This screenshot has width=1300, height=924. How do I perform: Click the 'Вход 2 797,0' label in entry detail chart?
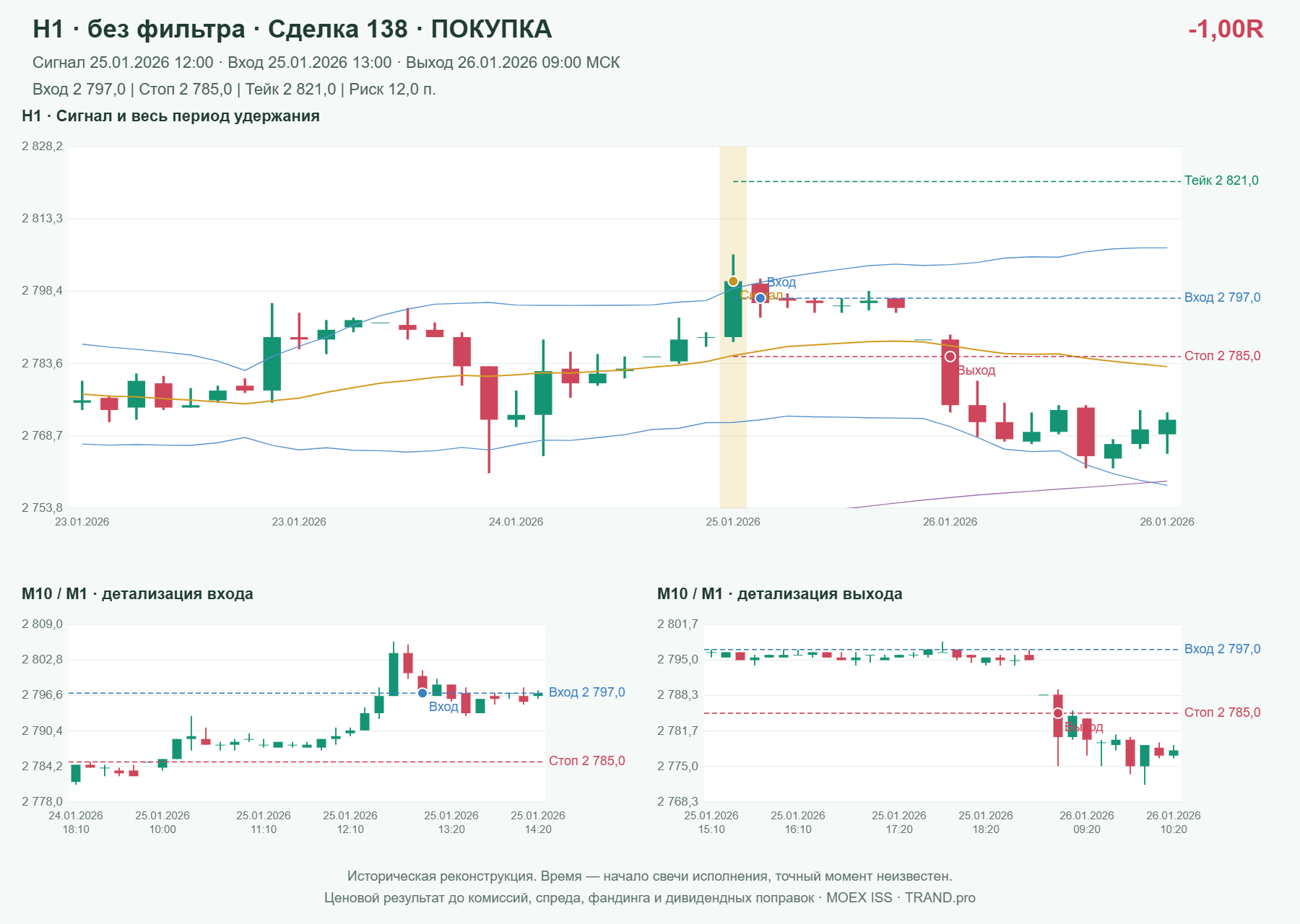(x=586, y=692)
